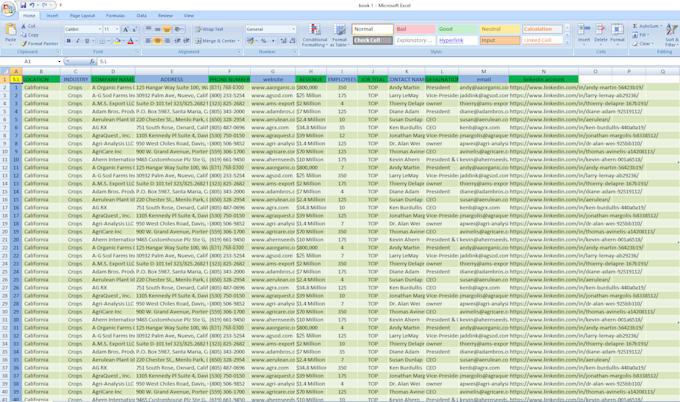Switch to the Page Layout tab
680x402 pixels.
point(82,16)
